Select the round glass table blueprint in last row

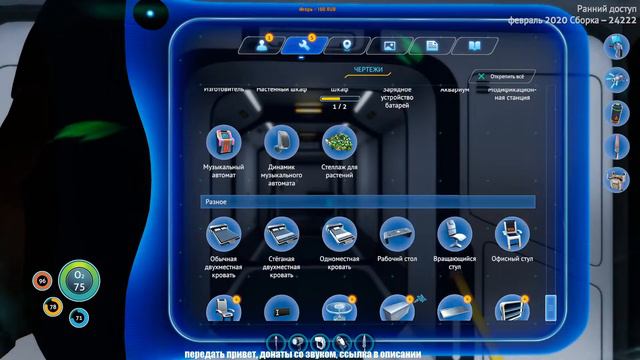pyautogui.click(x=339, y=309)
